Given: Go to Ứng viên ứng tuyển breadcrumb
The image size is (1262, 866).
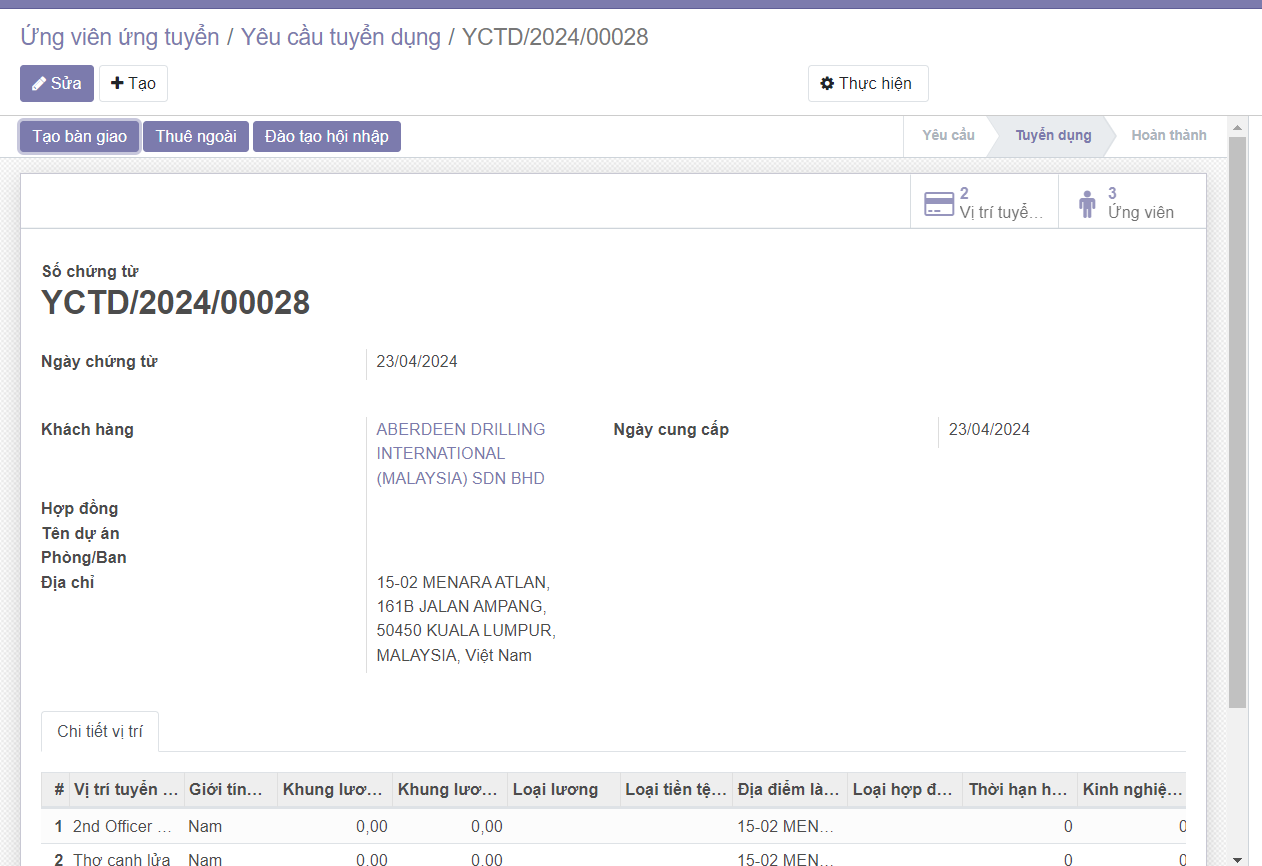Looking at the screenshot, I should 120,37.
